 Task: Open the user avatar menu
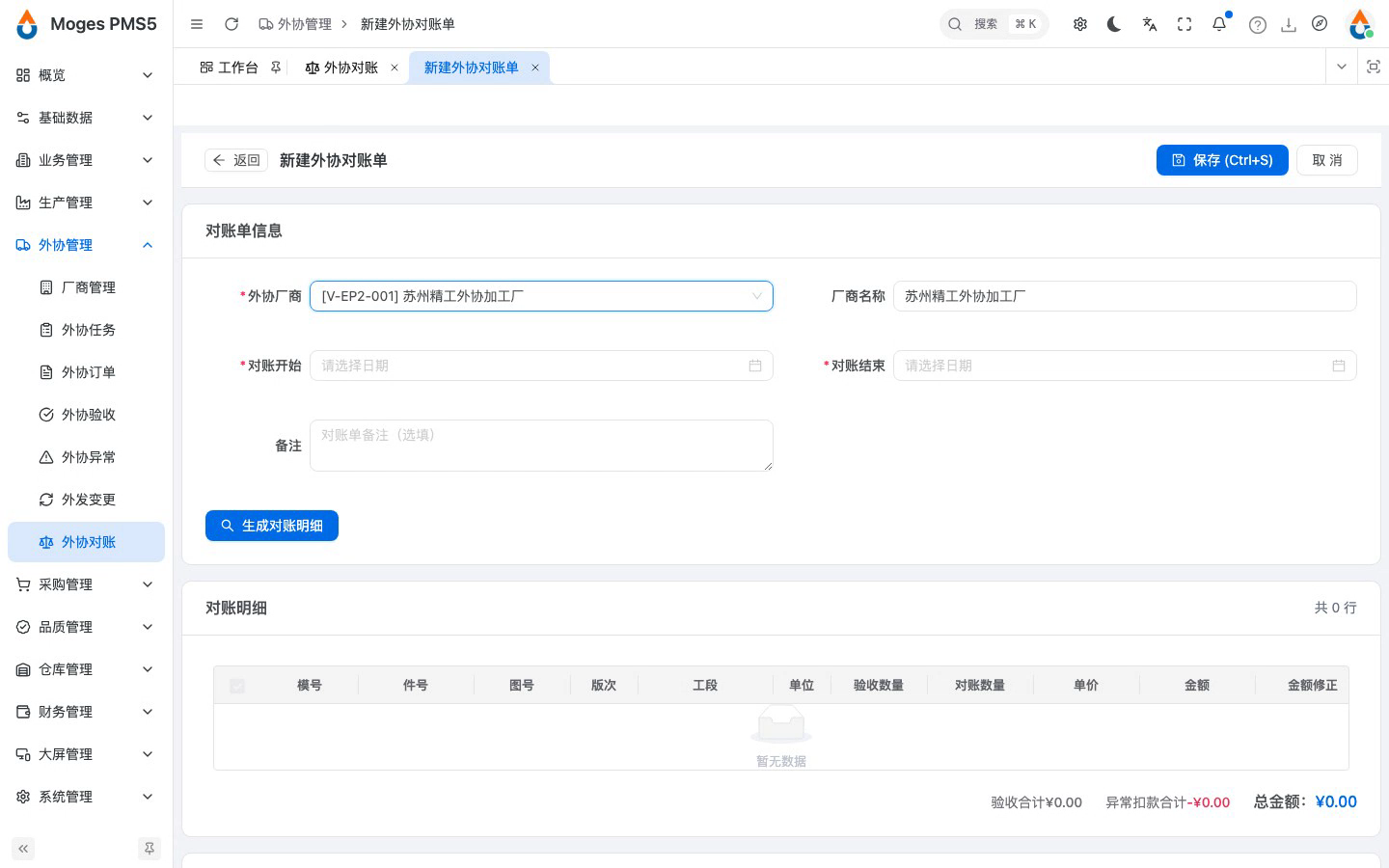tap(1360, 24)
